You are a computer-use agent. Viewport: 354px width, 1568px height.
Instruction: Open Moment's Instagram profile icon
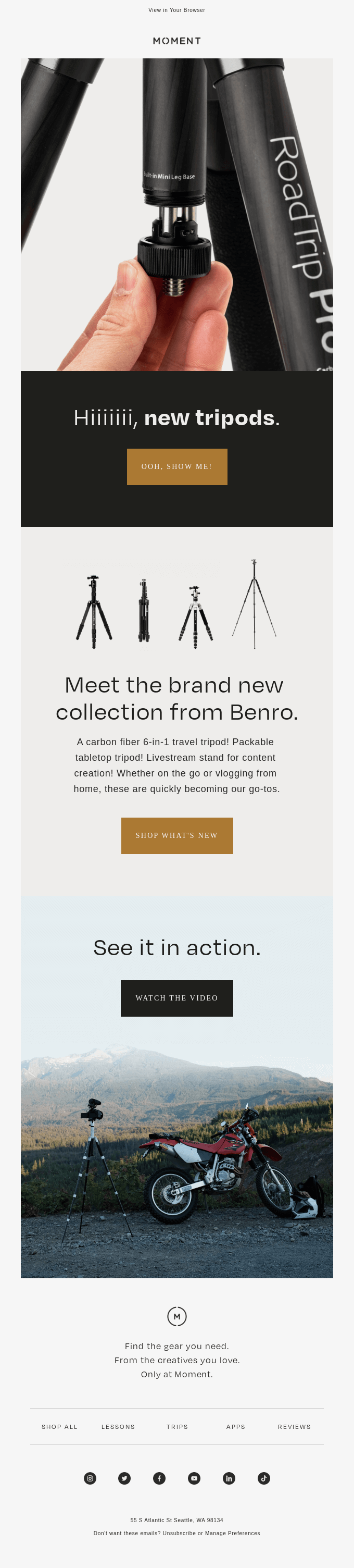point(90,1478)
